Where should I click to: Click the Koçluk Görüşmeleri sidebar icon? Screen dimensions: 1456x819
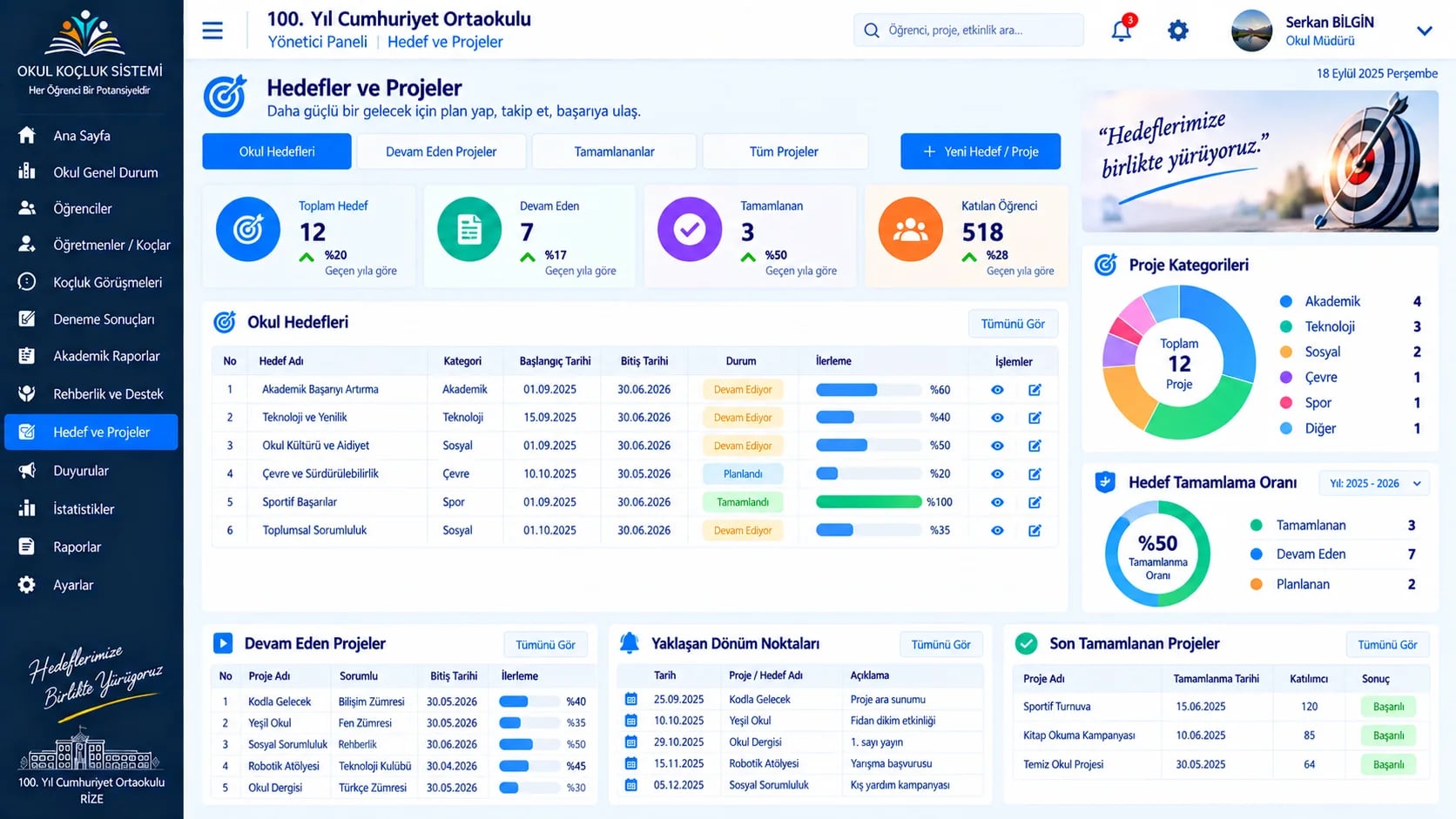click(27, 282)
